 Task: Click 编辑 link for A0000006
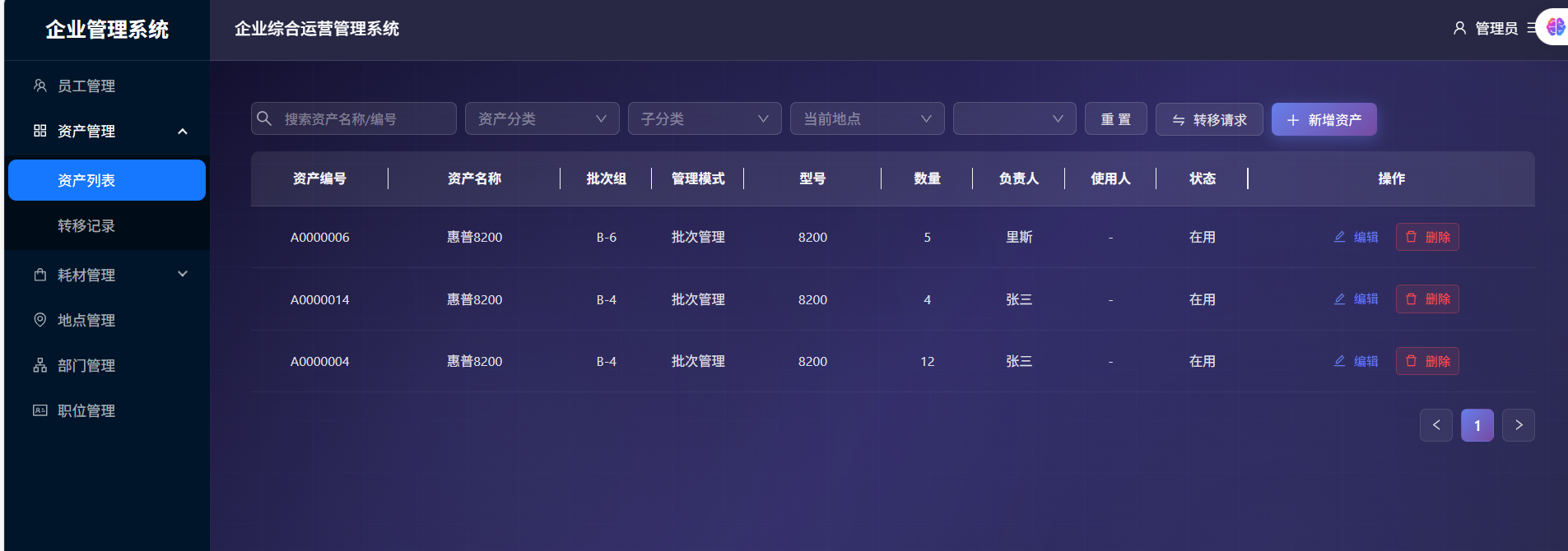[1356, 237]
